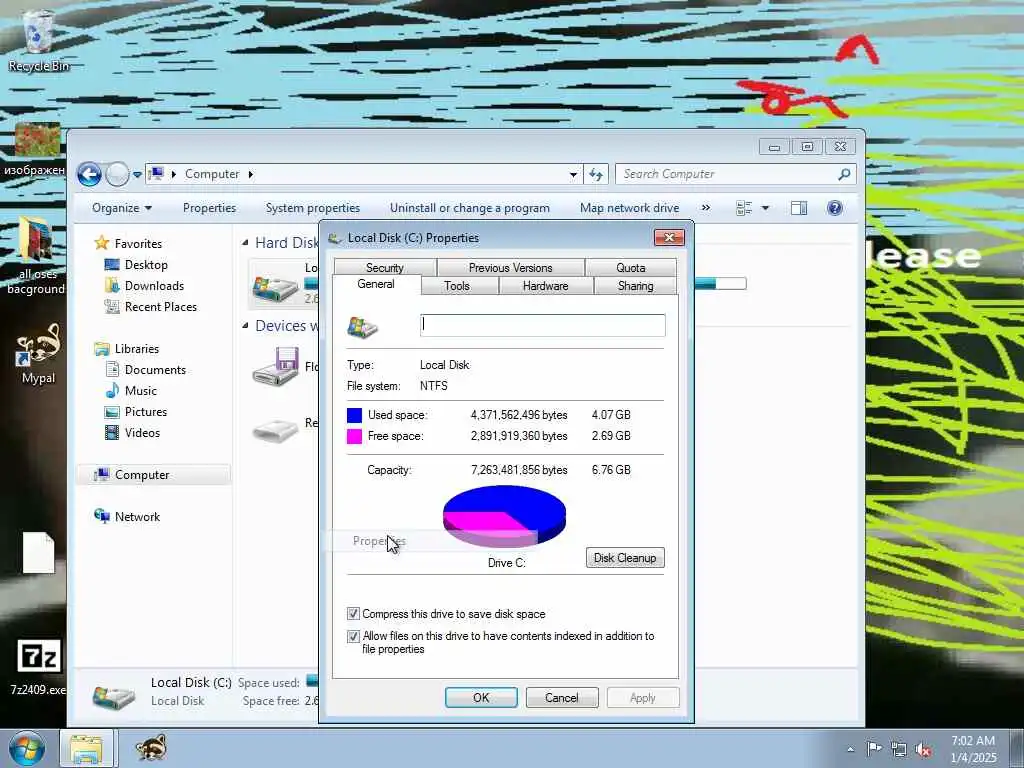The image size is (1024, 768).
Task: Select Network in navigation pane
Action: pos(137,517)
